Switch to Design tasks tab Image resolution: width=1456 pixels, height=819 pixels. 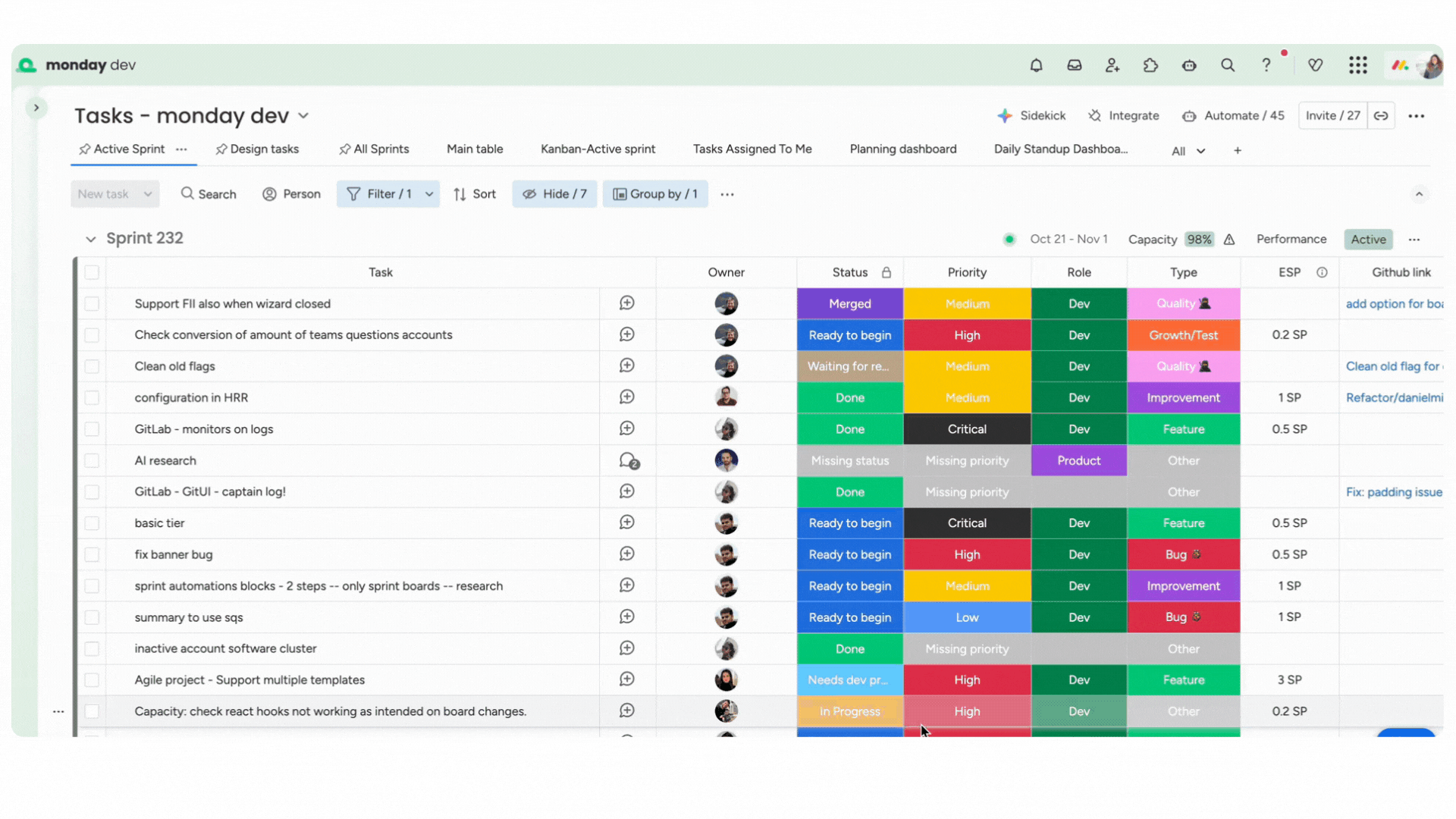point(257,149)
